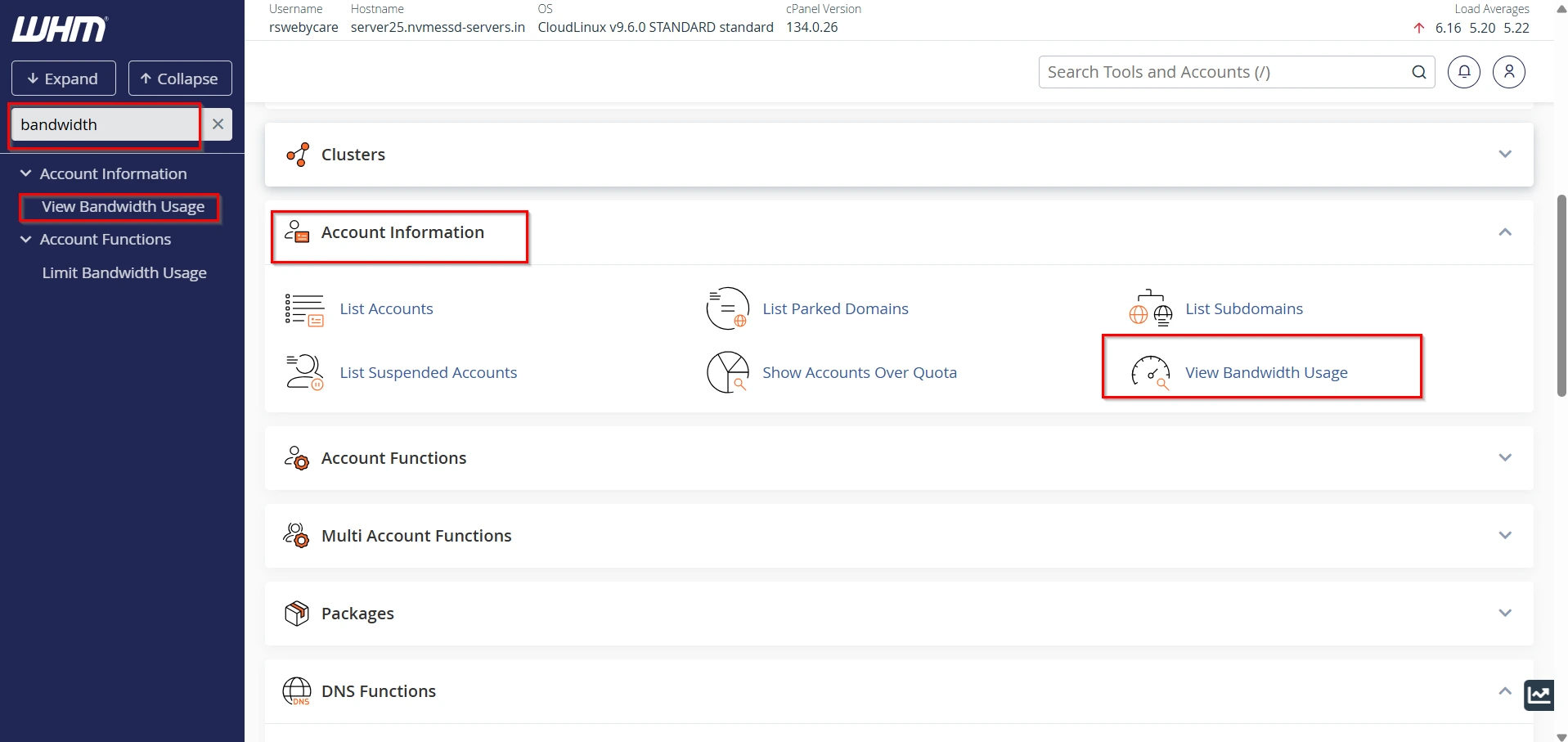Expand the Clusters section chevron
Image resolution: width=1568 pixels, height=742 pixels.
(x=1505, y=155)
